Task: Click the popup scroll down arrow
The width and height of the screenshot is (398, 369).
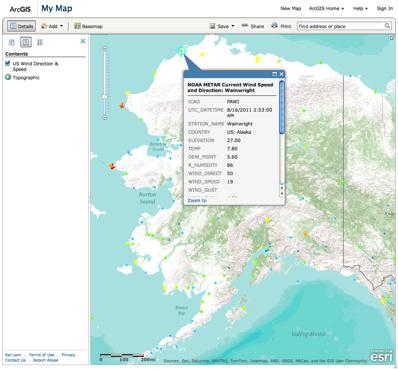Action: tap(282, 194)
